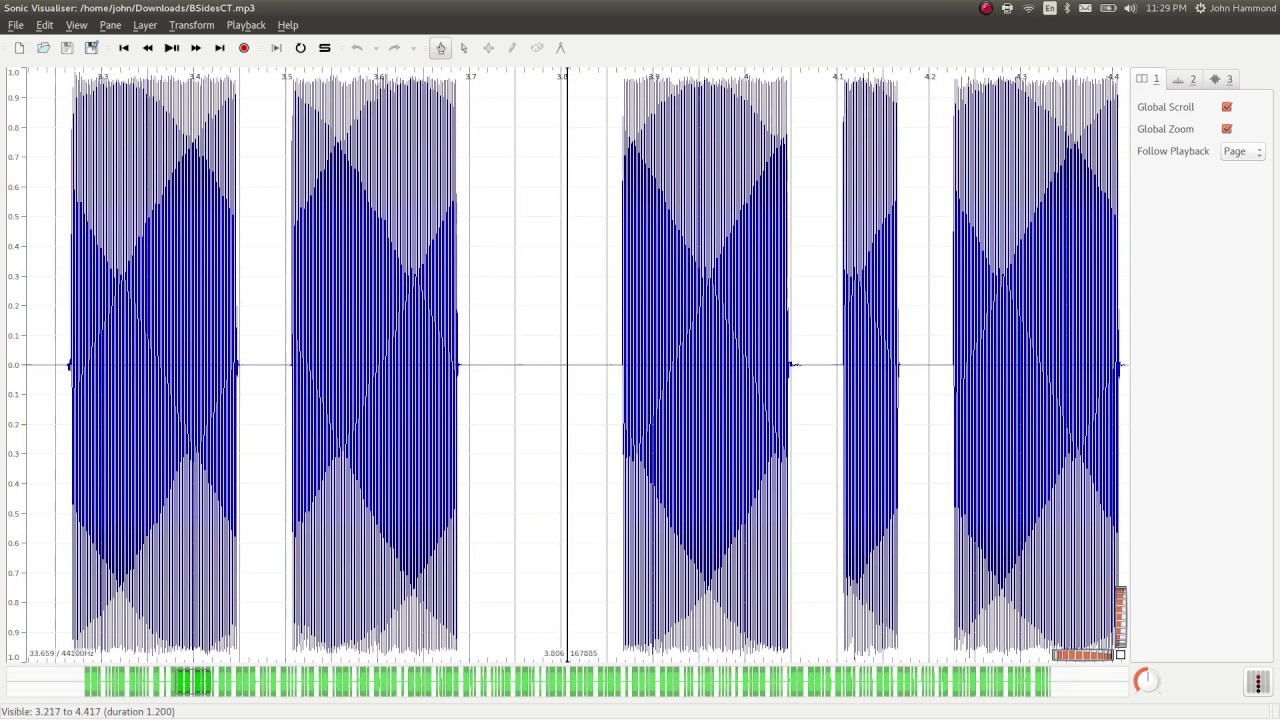
Task: Open the View menu
Action: coord(76,25)
